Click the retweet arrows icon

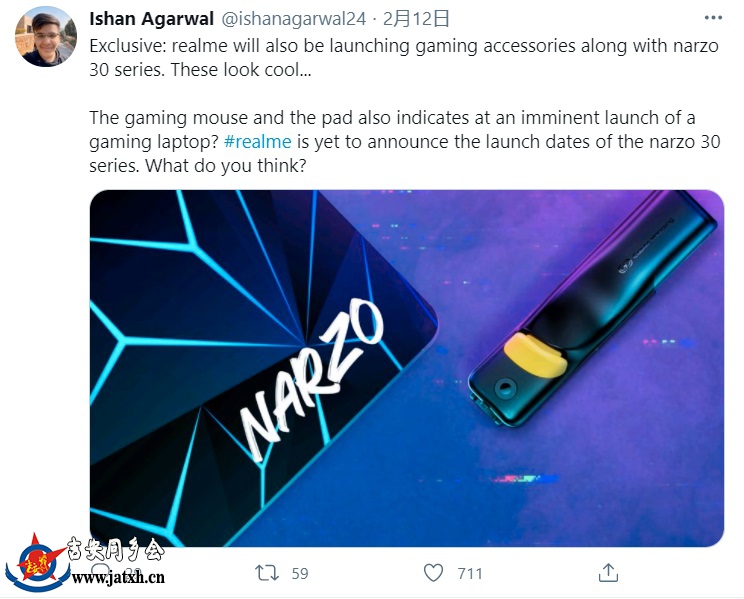coord(267,573)
